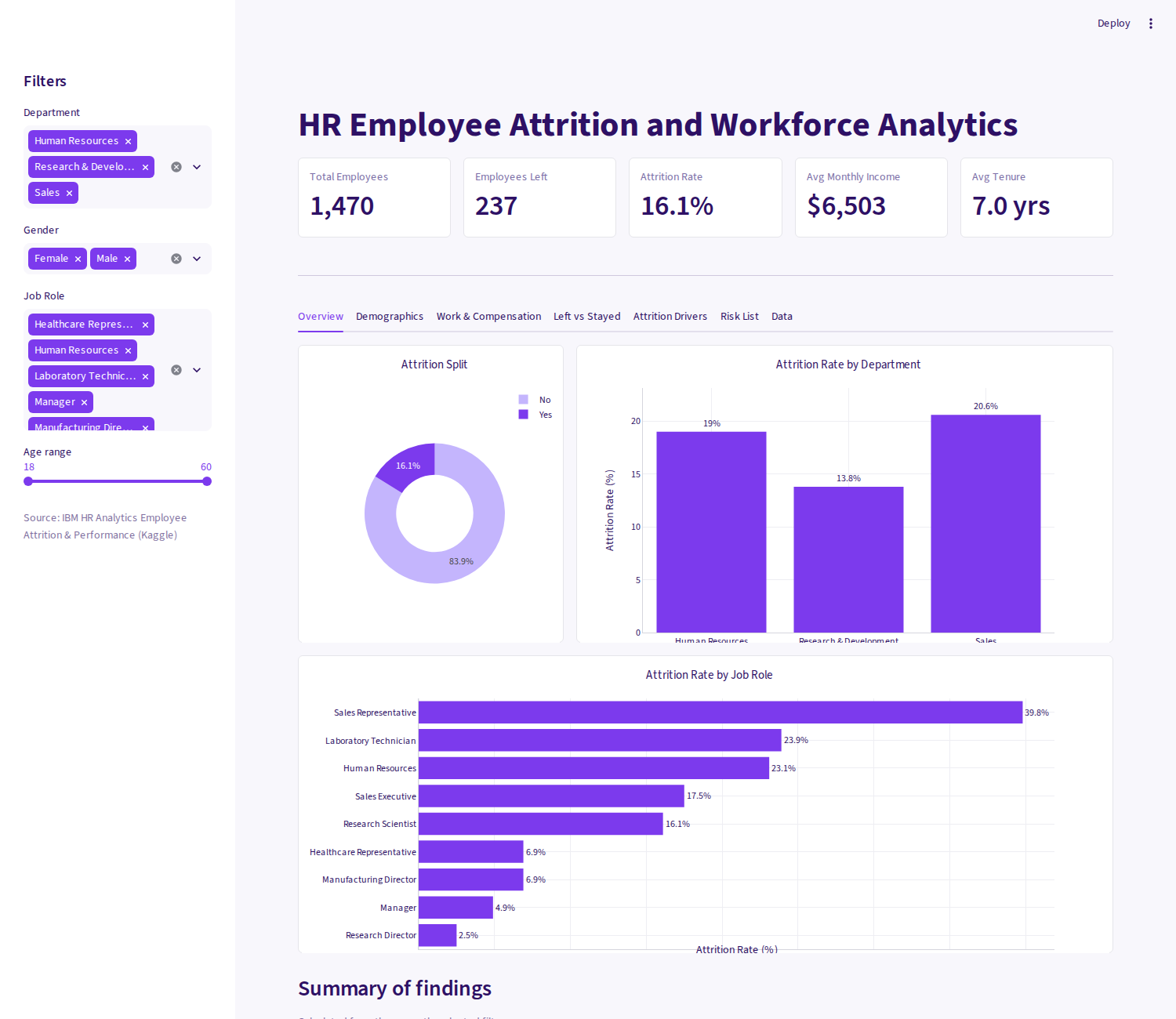Select the Human Resources department bar
Image resolution: width=1176 pixels, height=1019 pixels.
[711, 532]
